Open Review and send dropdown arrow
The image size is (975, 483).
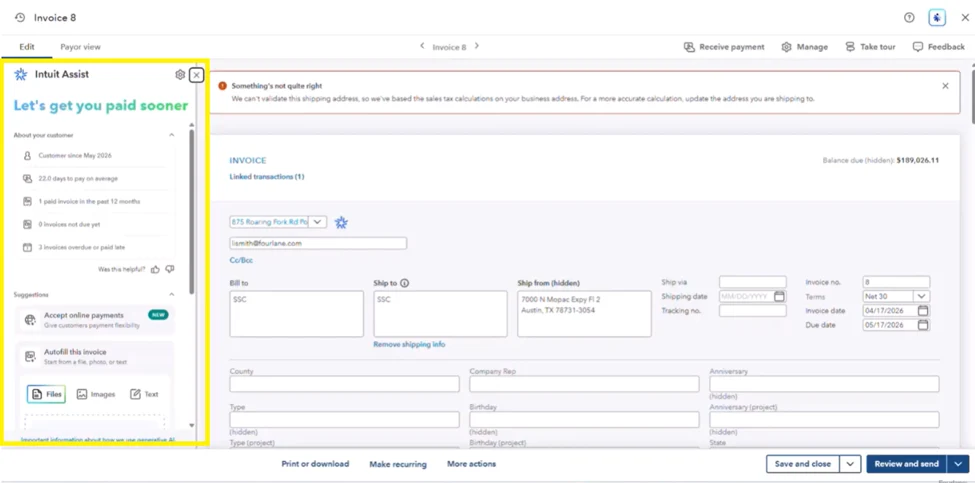click(958, 464)
